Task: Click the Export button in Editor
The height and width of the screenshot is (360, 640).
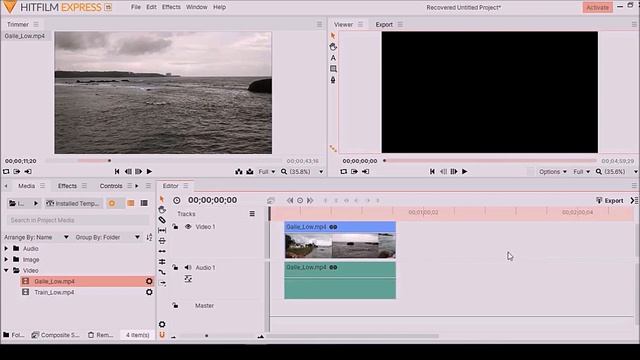Action: pyautogui.click(x=610, y=200)
